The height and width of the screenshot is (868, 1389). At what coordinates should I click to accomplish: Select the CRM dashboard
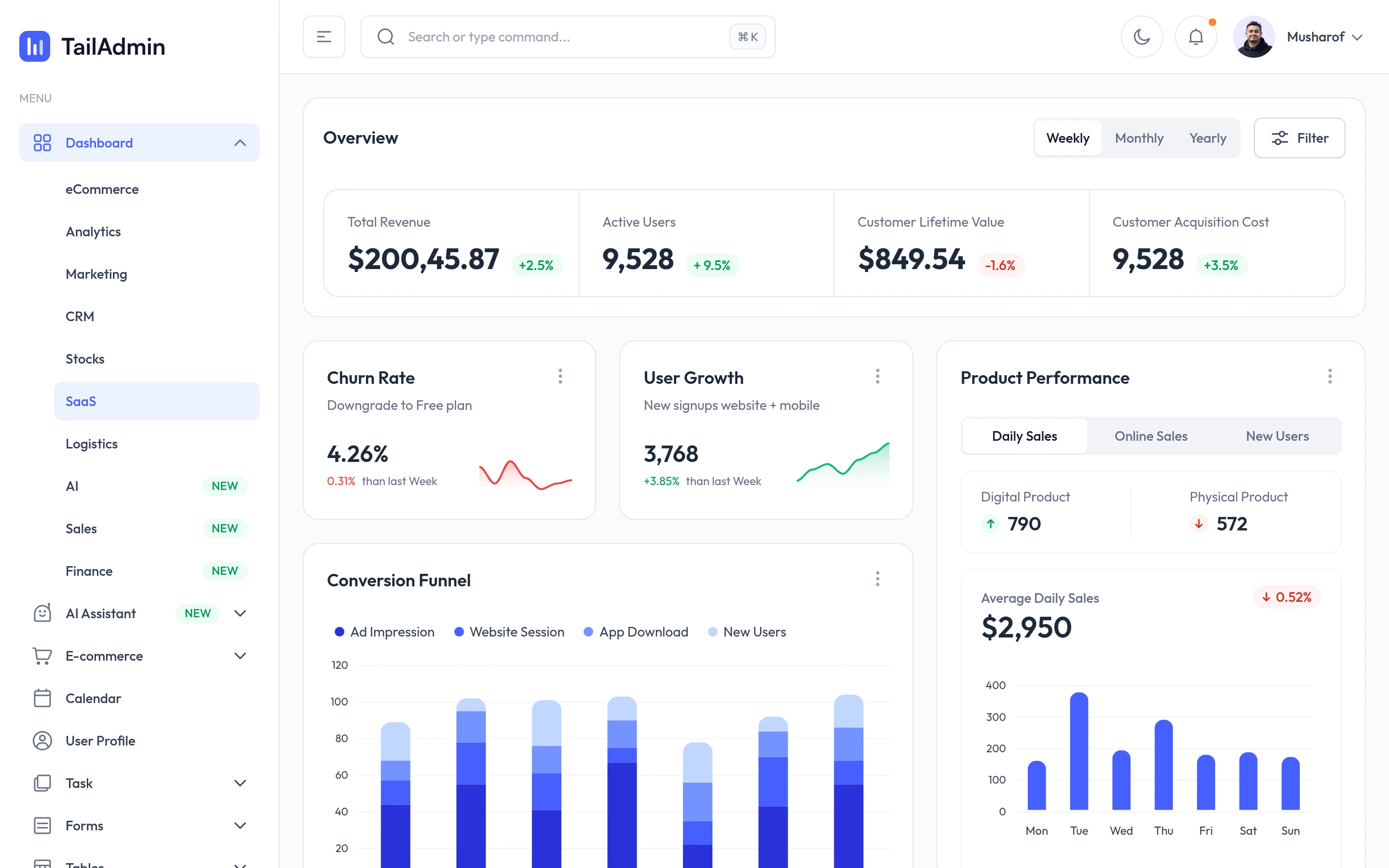[x=80, y=317]
